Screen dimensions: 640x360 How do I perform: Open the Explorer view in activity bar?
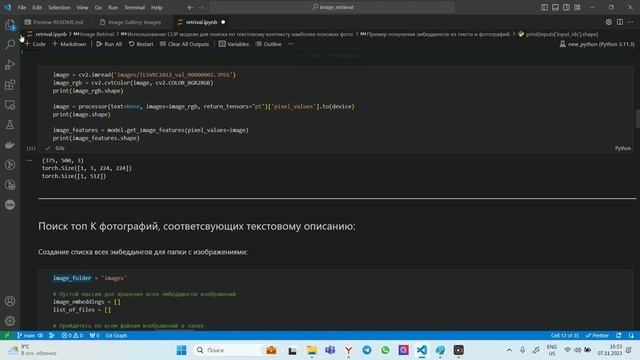click(10, 25)
